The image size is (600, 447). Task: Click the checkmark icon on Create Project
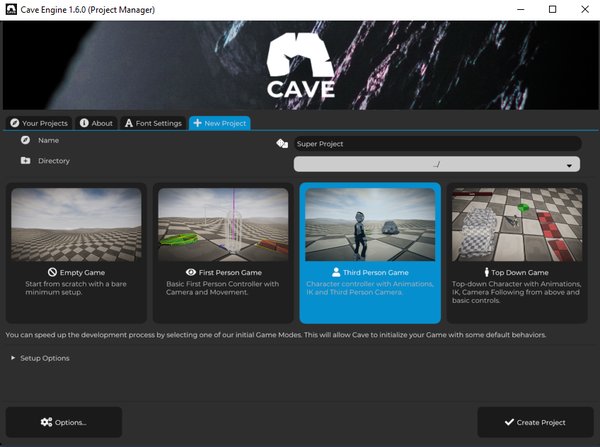click(509, 422)
